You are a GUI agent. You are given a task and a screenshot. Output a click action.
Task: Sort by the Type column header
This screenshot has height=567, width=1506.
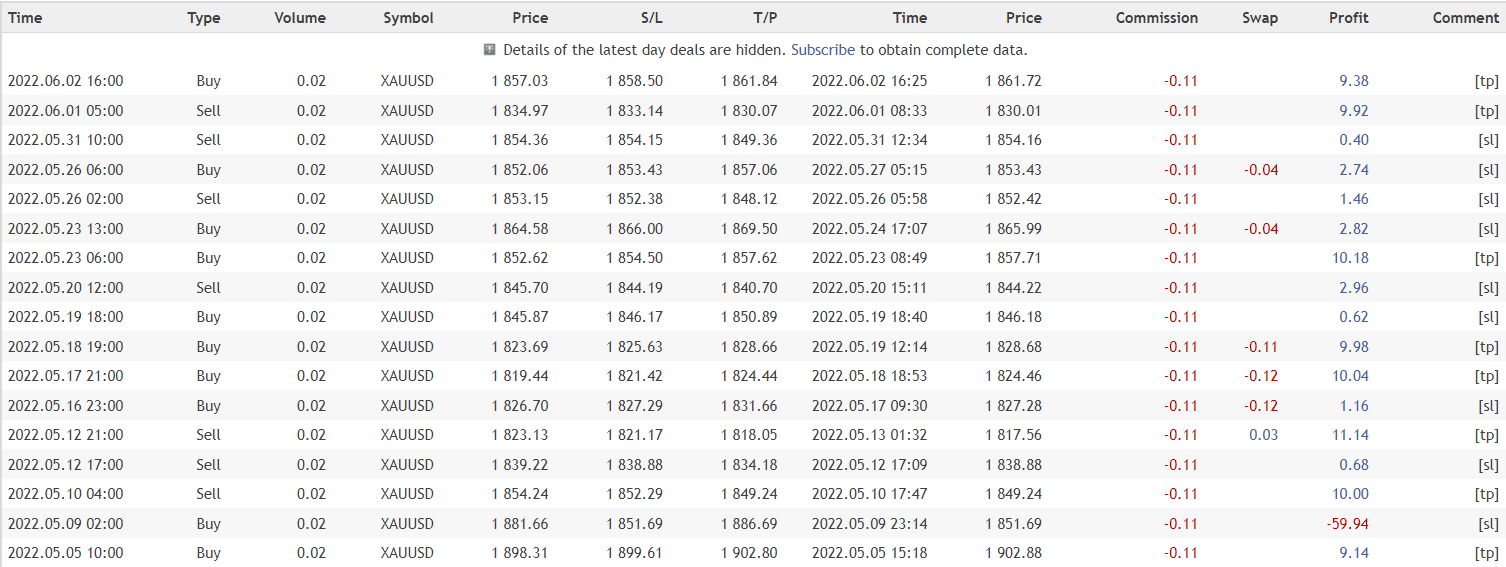pyautogui.click(x=204, y=18)
